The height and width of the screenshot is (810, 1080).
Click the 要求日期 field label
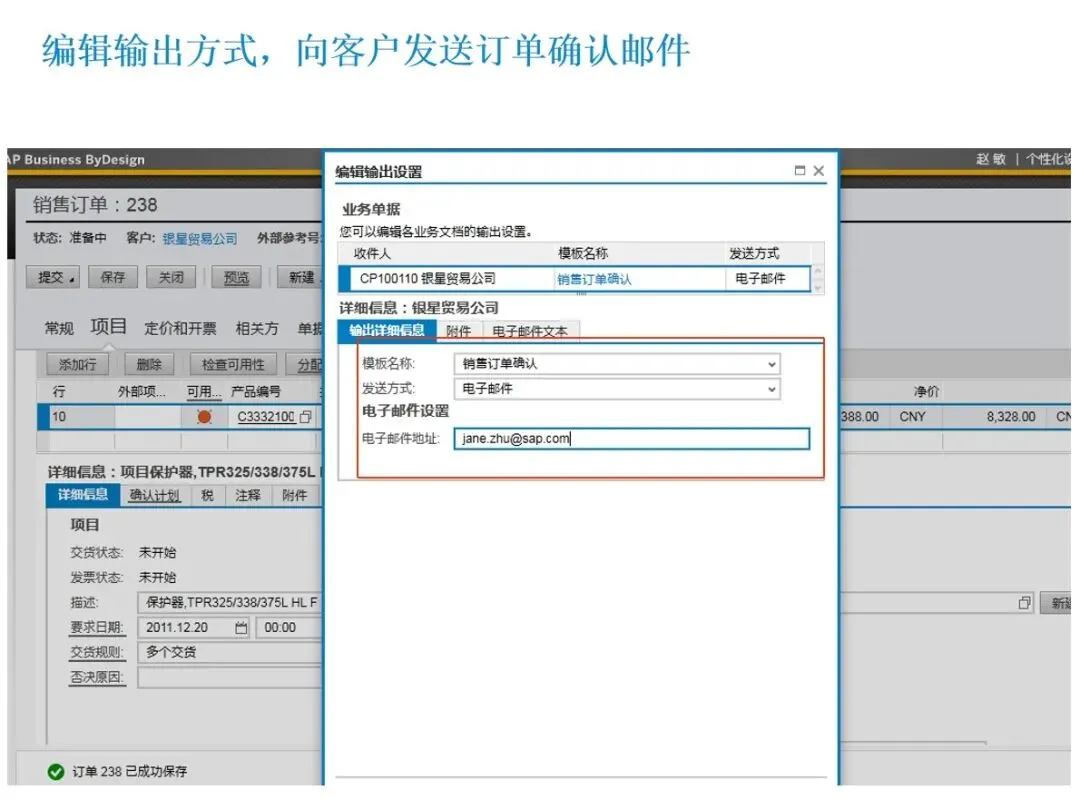pyautogui.click(x=96, y=627)
